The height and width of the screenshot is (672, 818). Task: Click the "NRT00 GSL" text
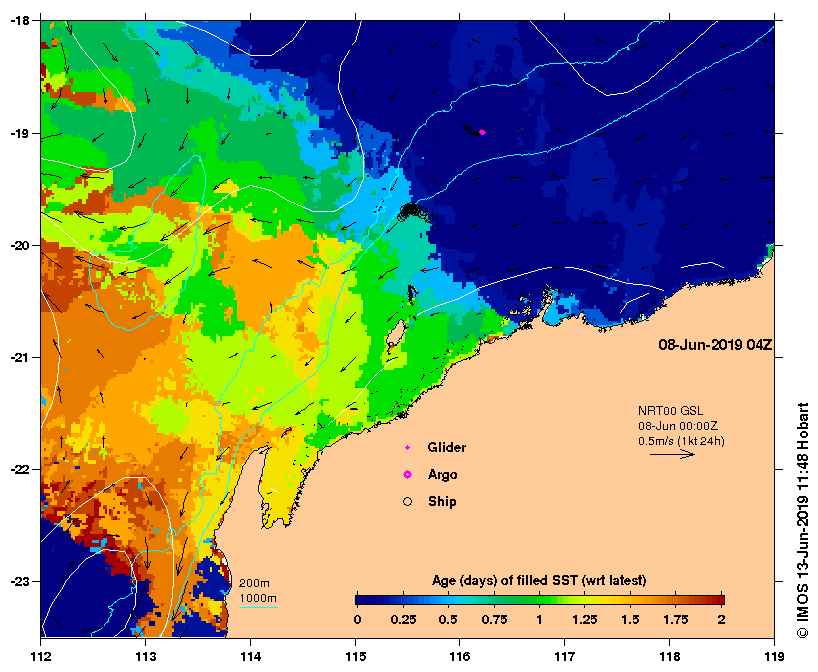670,411
